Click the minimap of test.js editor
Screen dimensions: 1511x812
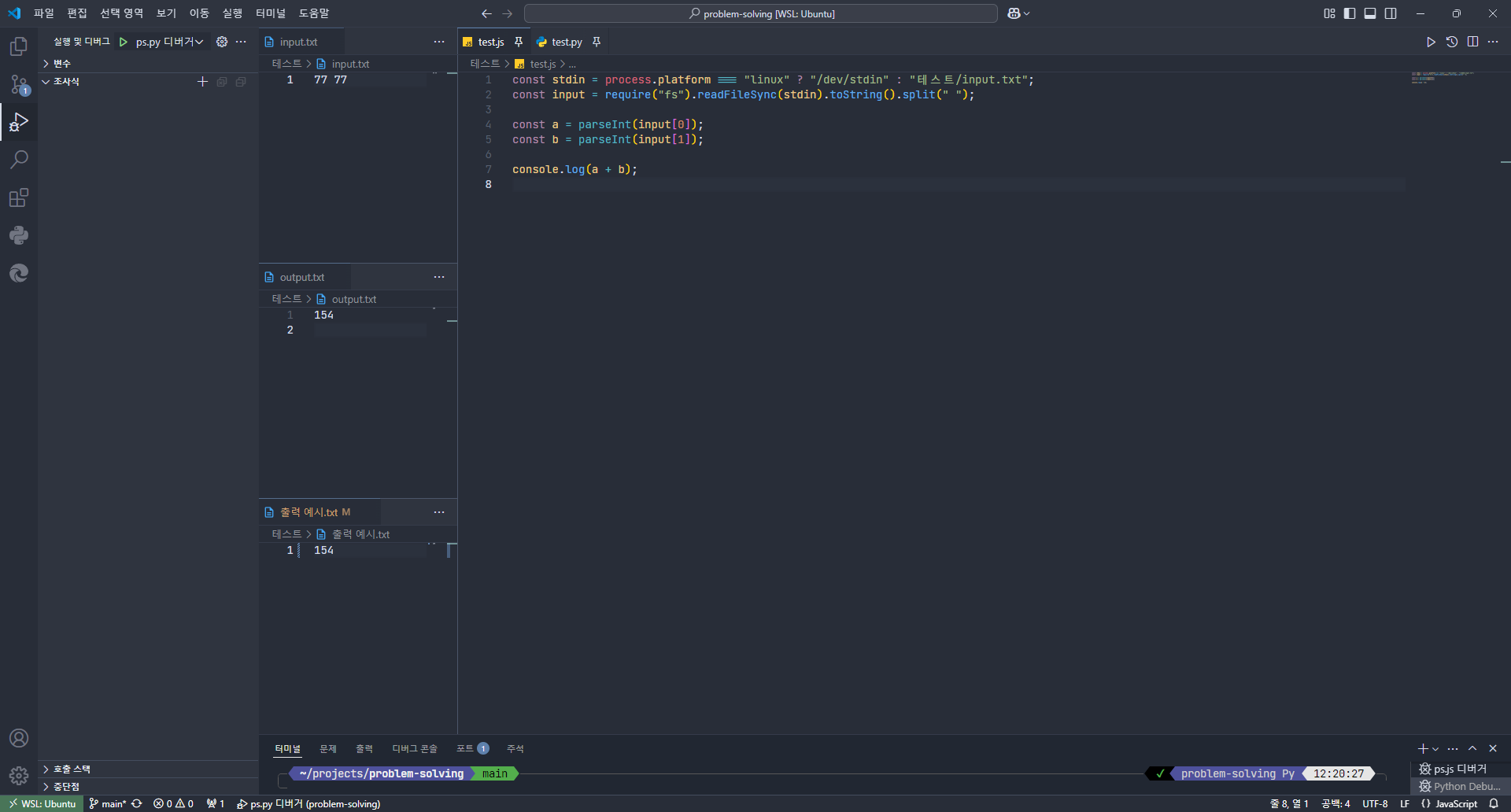pyautogui.click(x=1452, y=77)
